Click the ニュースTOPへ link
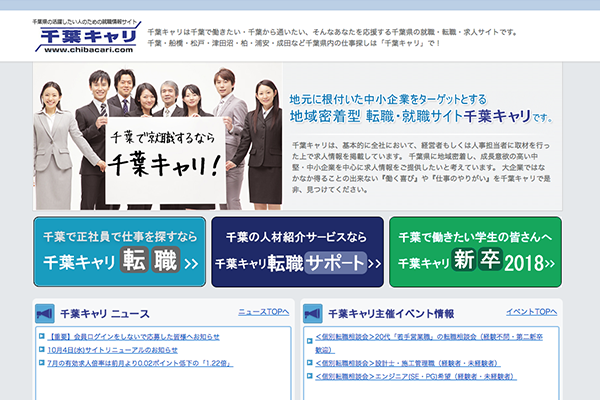This screenshot has width=600, height=400. coord(264,312)
